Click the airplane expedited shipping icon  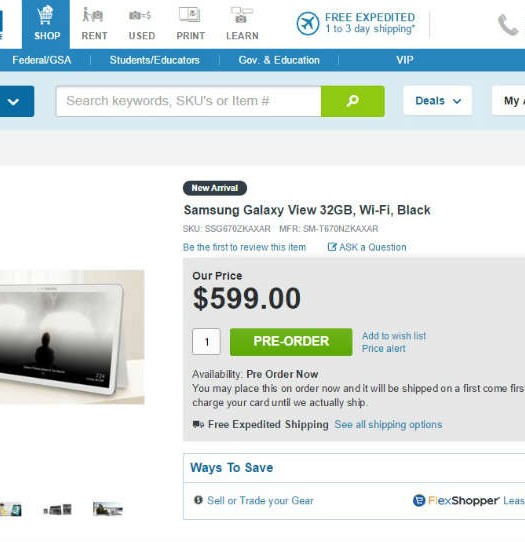pyautogui.click(x=308, y=24)
